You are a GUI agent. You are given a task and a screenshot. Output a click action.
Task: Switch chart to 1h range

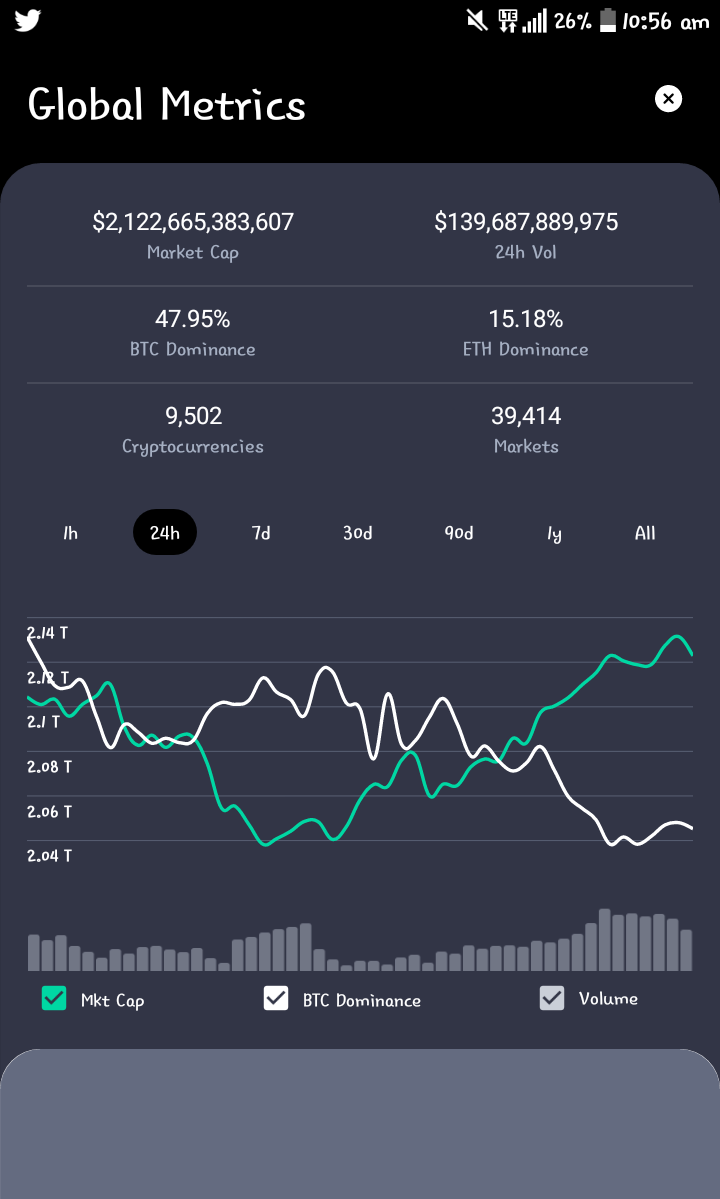coord(70,533)
